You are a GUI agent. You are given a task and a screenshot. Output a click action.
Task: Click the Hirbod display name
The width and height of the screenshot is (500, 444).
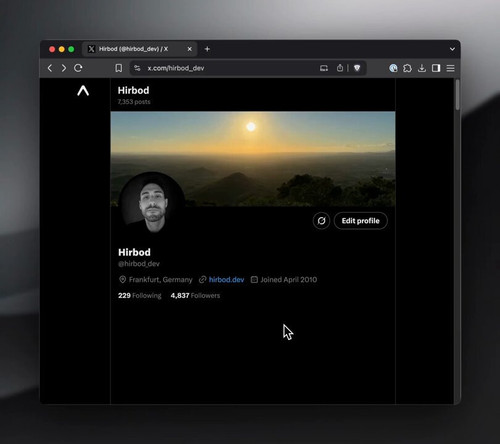tap(134, 252)
